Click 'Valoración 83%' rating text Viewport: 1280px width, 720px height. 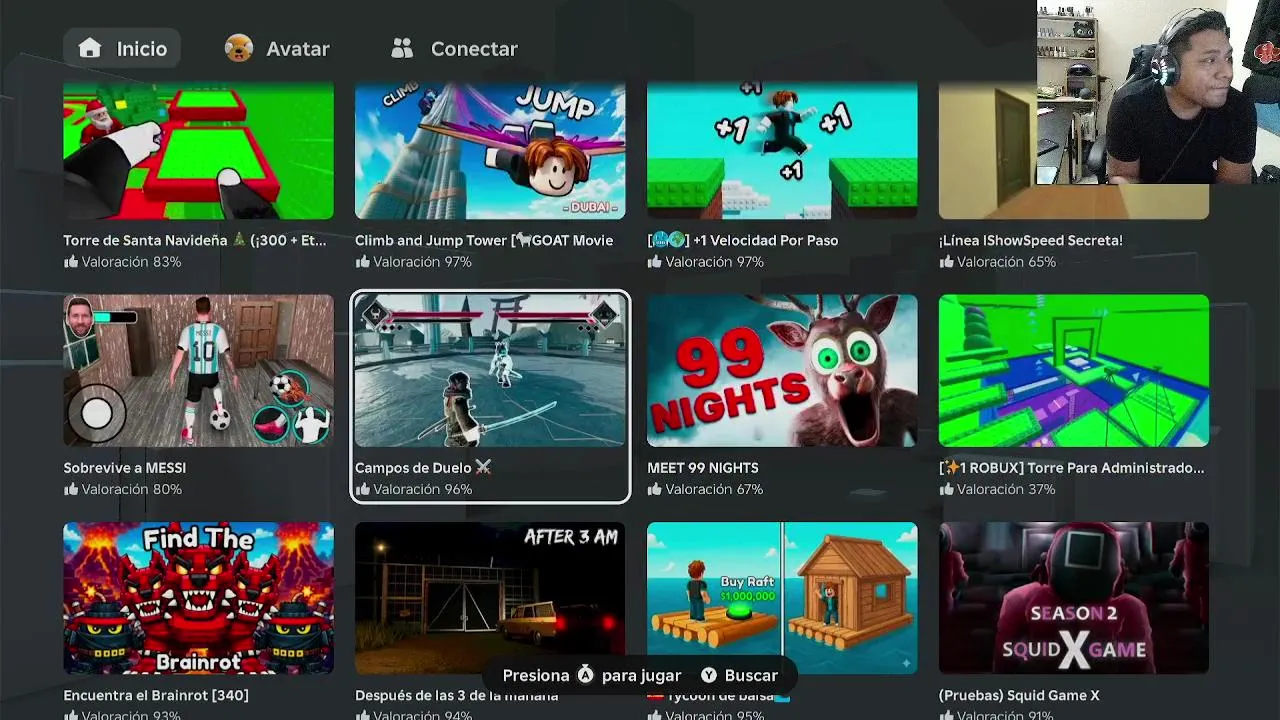coord(131,262)
